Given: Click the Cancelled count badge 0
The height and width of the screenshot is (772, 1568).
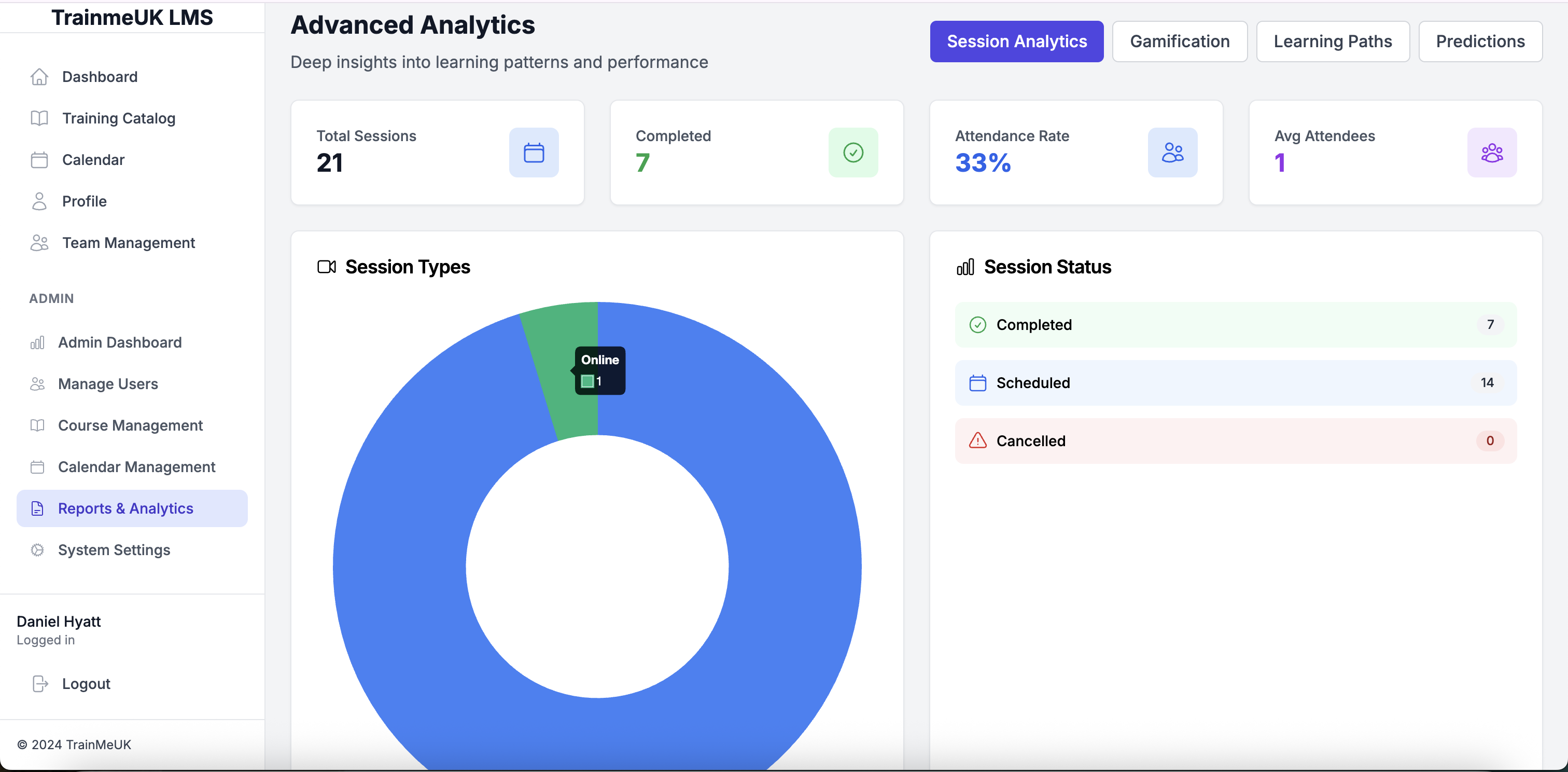Looking at the screenshot, I should 1490,440.
